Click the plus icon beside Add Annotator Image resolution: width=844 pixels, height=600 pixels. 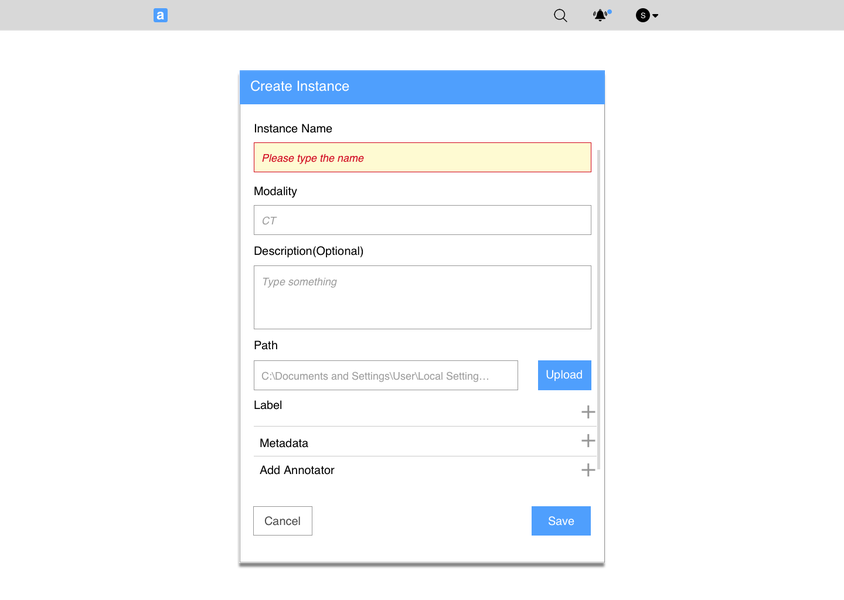588,470
